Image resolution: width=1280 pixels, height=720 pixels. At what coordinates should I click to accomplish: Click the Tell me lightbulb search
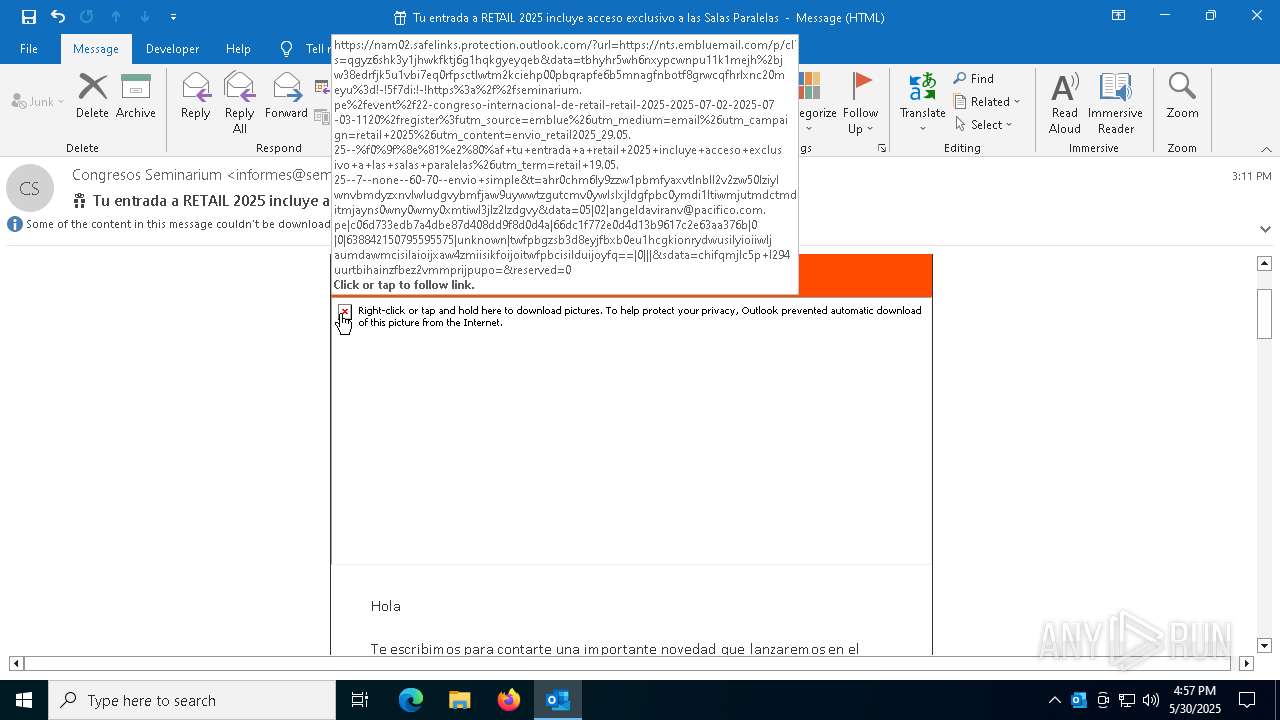coord(287,48)
